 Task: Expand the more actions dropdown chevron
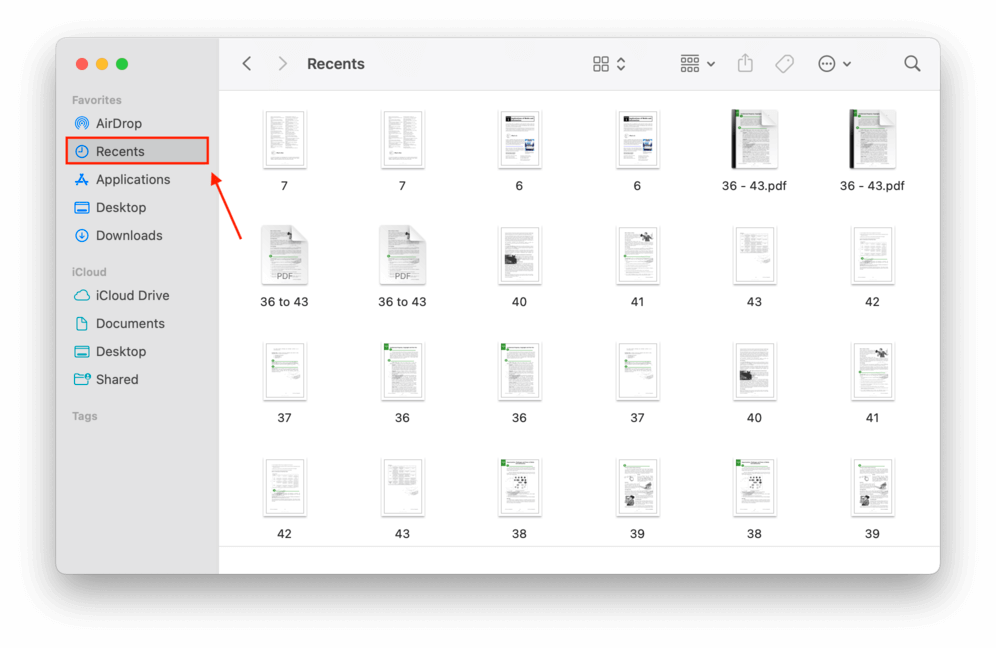[x=847, y=64]
